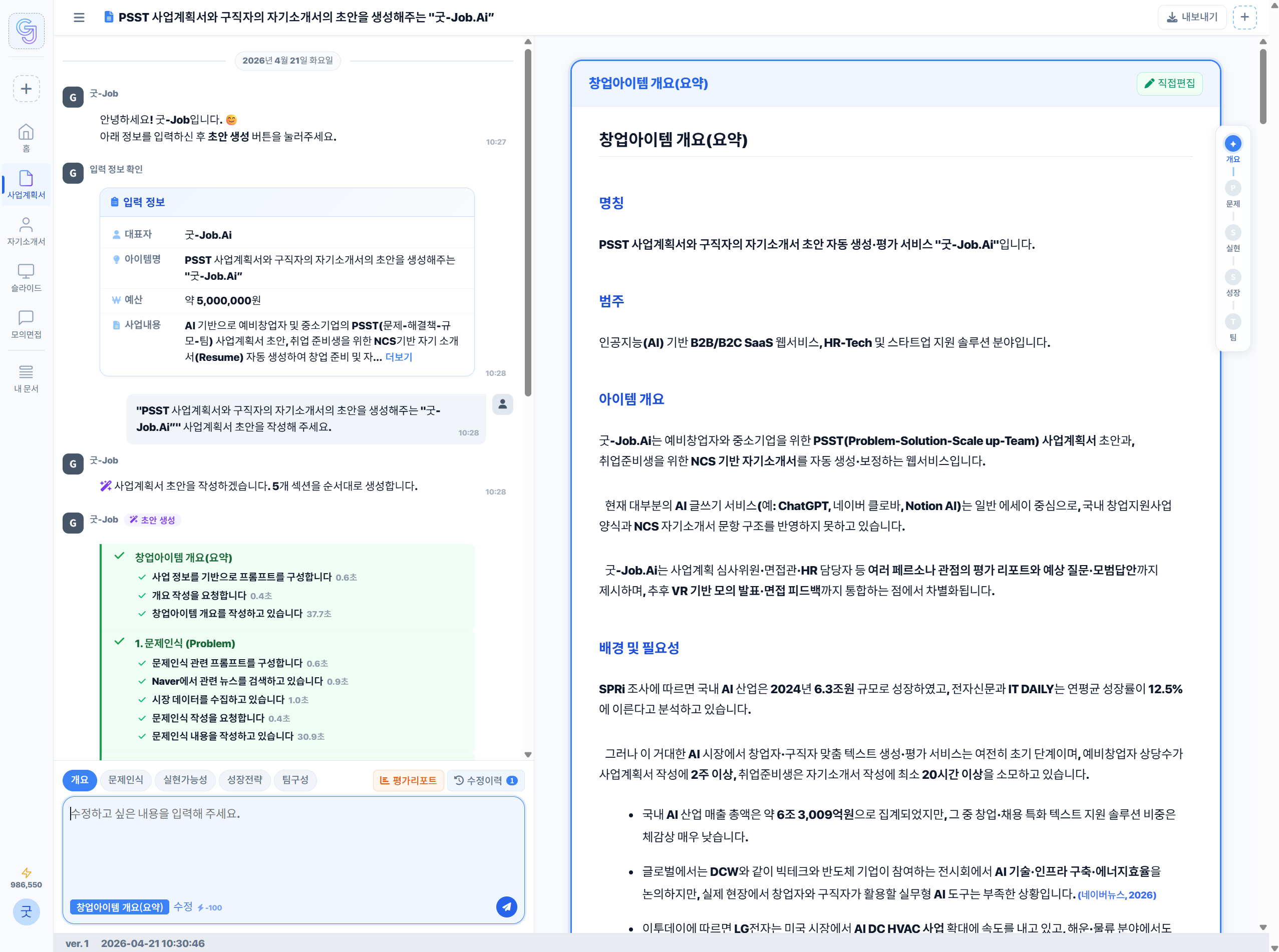Image resolution: width=1279 pixels, height=952 pixels.
Task: Jump to 실현 in section navigator
Action: (x=1233, y=239)
